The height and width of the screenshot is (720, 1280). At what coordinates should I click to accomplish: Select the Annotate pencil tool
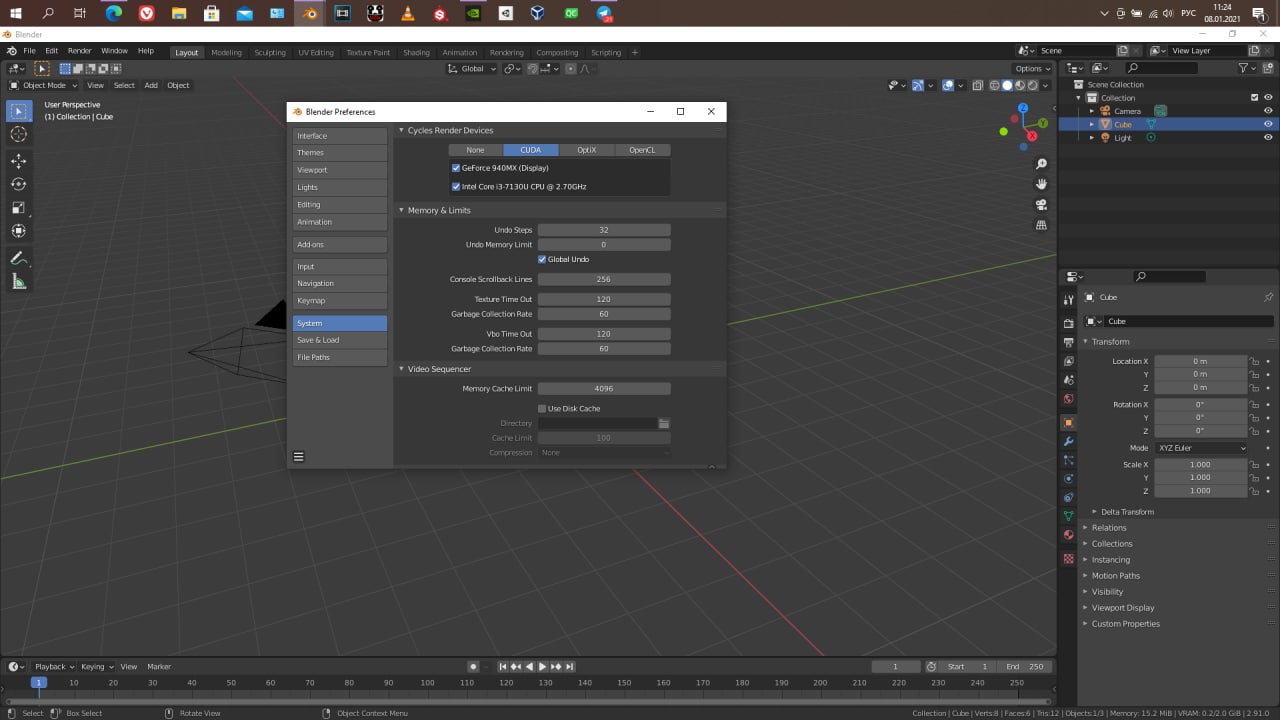pos(18,258)
